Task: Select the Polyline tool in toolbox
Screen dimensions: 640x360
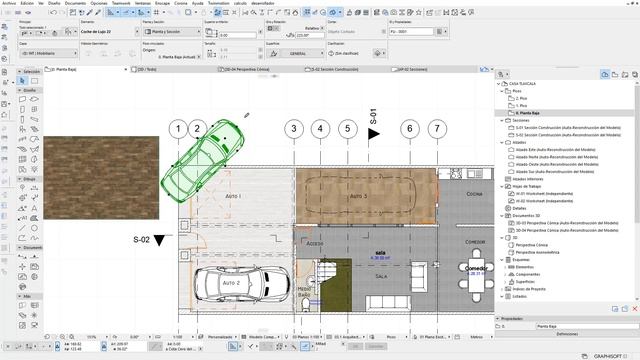Action: tap(22, 238)
